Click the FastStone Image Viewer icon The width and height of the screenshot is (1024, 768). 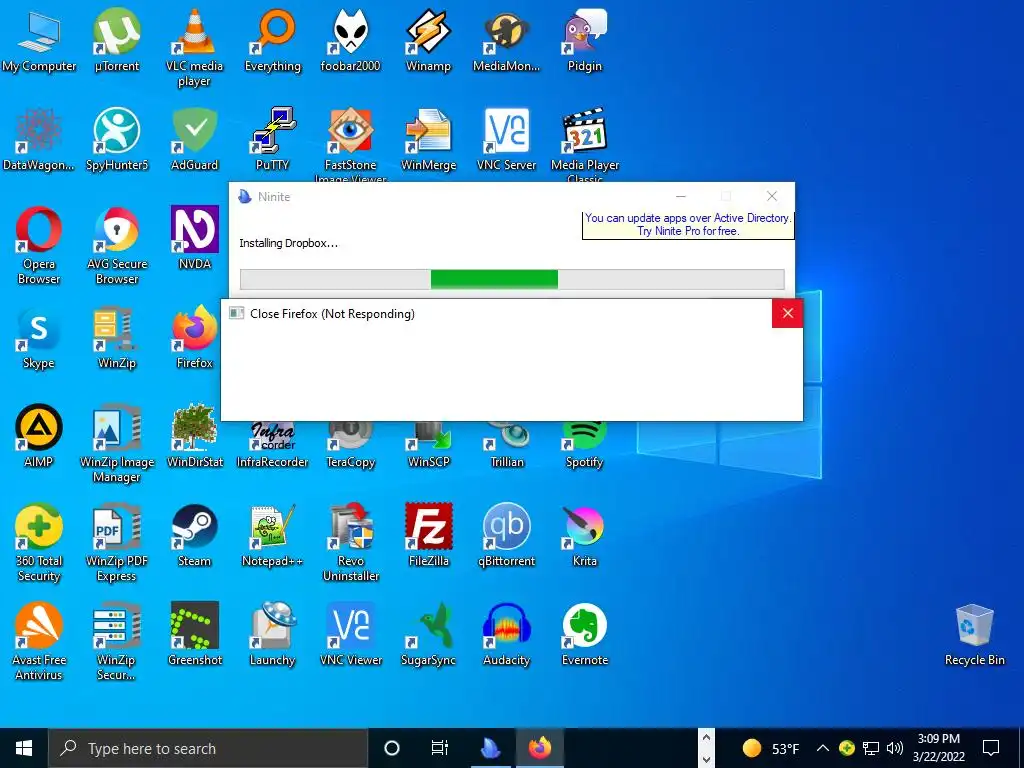[x=351, y=144]
